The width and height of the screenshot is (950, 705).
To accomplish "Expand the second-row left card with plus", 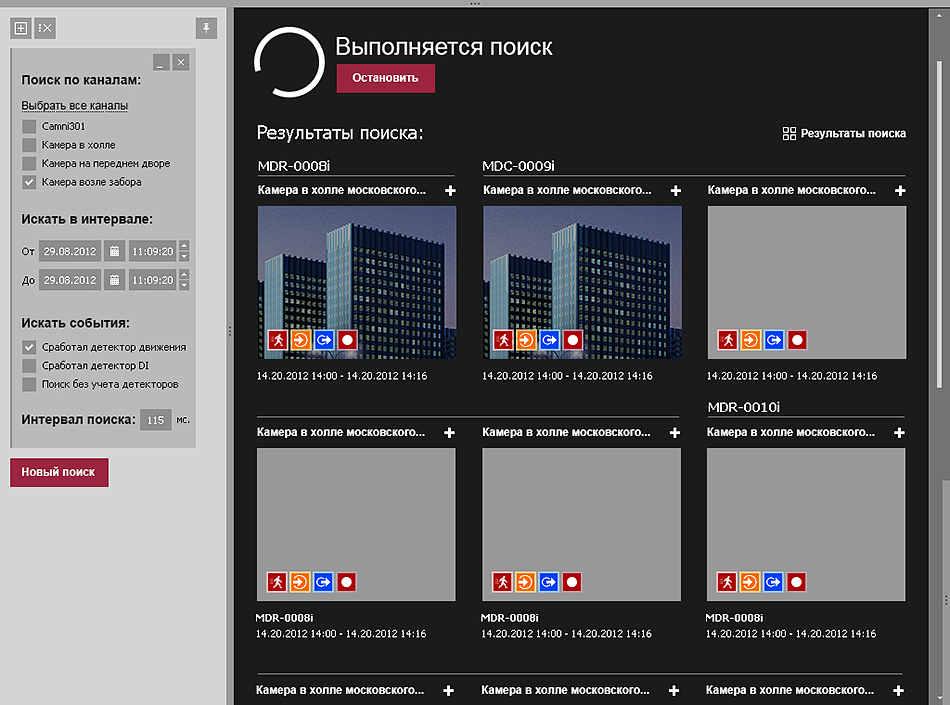I will coord(449,433).
